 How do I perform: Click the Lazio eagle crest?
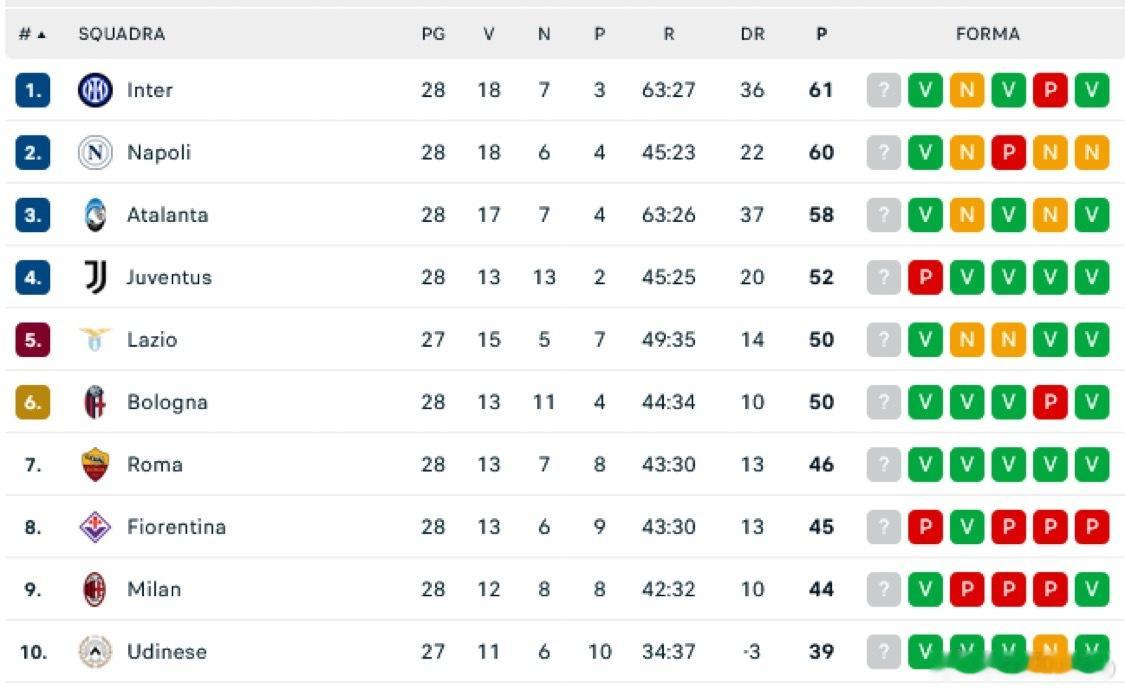point(95,340)
